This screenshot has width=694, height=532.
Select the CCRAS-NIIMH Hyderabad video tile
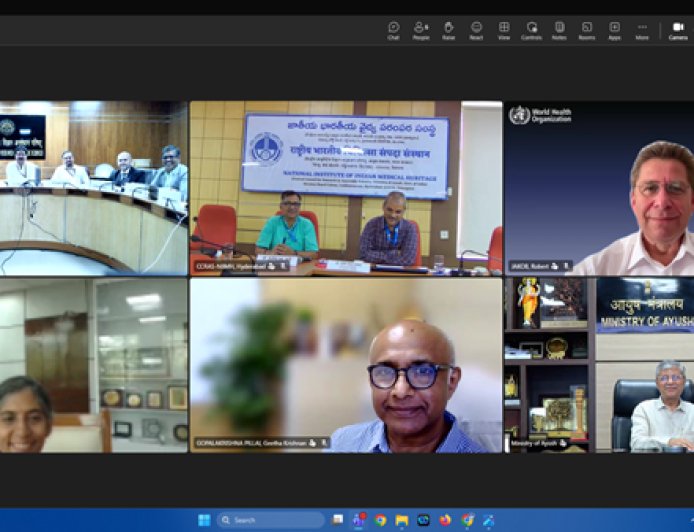(x=346, y=188)
